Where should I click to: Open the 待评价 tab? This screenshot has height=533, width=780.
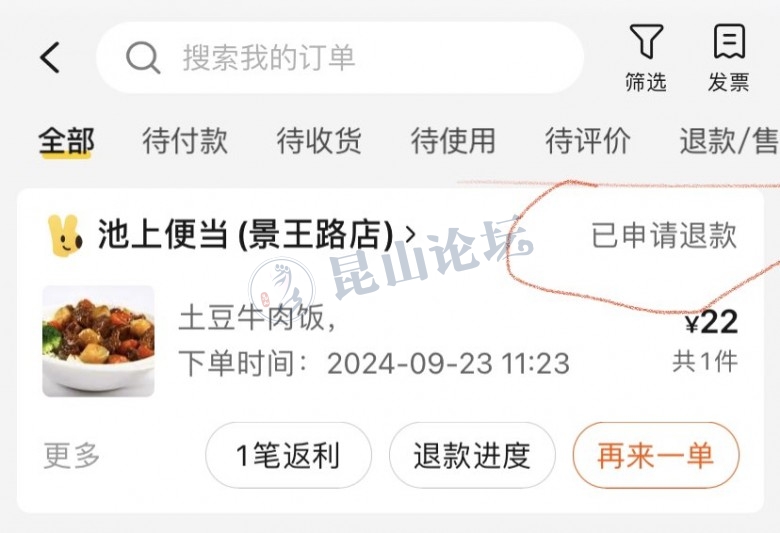(588, 141)
